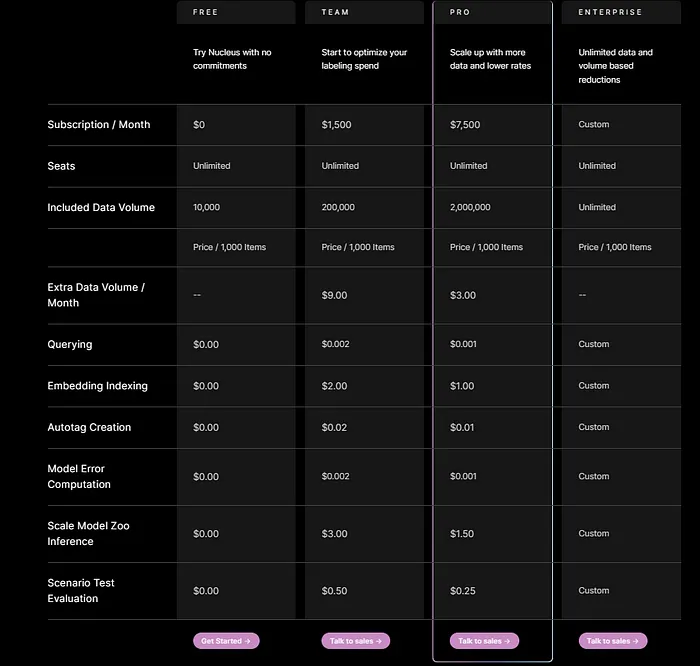Click the Embedding Indexing row label

click(x=97, y=386)
